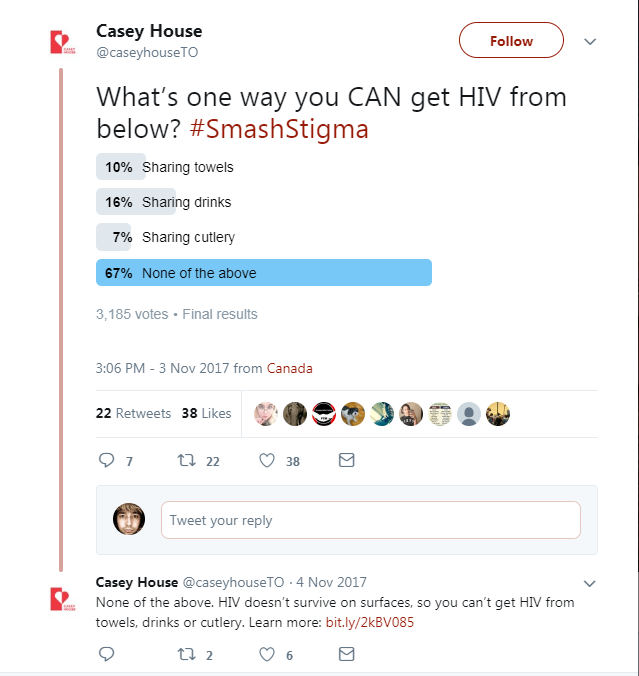Click reply icon on the follow-up tweet
This screenshot has height=676, width=639.
click(x=106, y=654)
